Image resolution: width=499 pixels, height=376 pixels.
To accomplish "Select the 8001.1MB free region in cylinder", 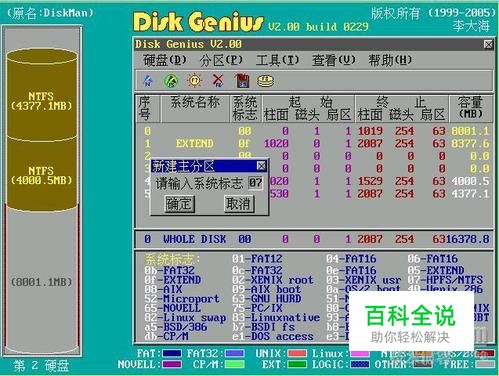I will 42,282.
